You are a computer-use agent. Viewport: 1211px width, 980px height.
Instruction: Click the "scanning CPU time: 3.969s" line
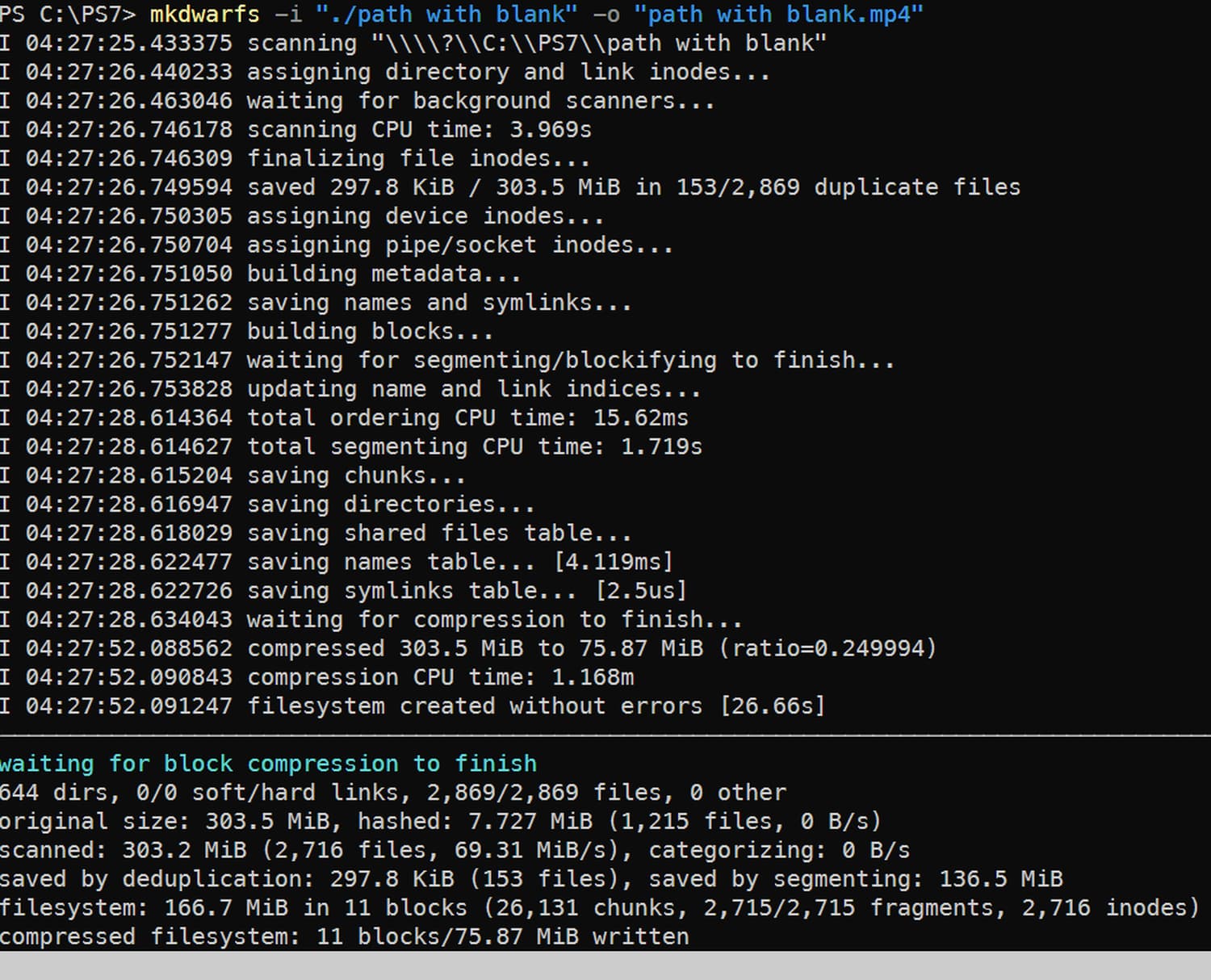coord(419,129)
